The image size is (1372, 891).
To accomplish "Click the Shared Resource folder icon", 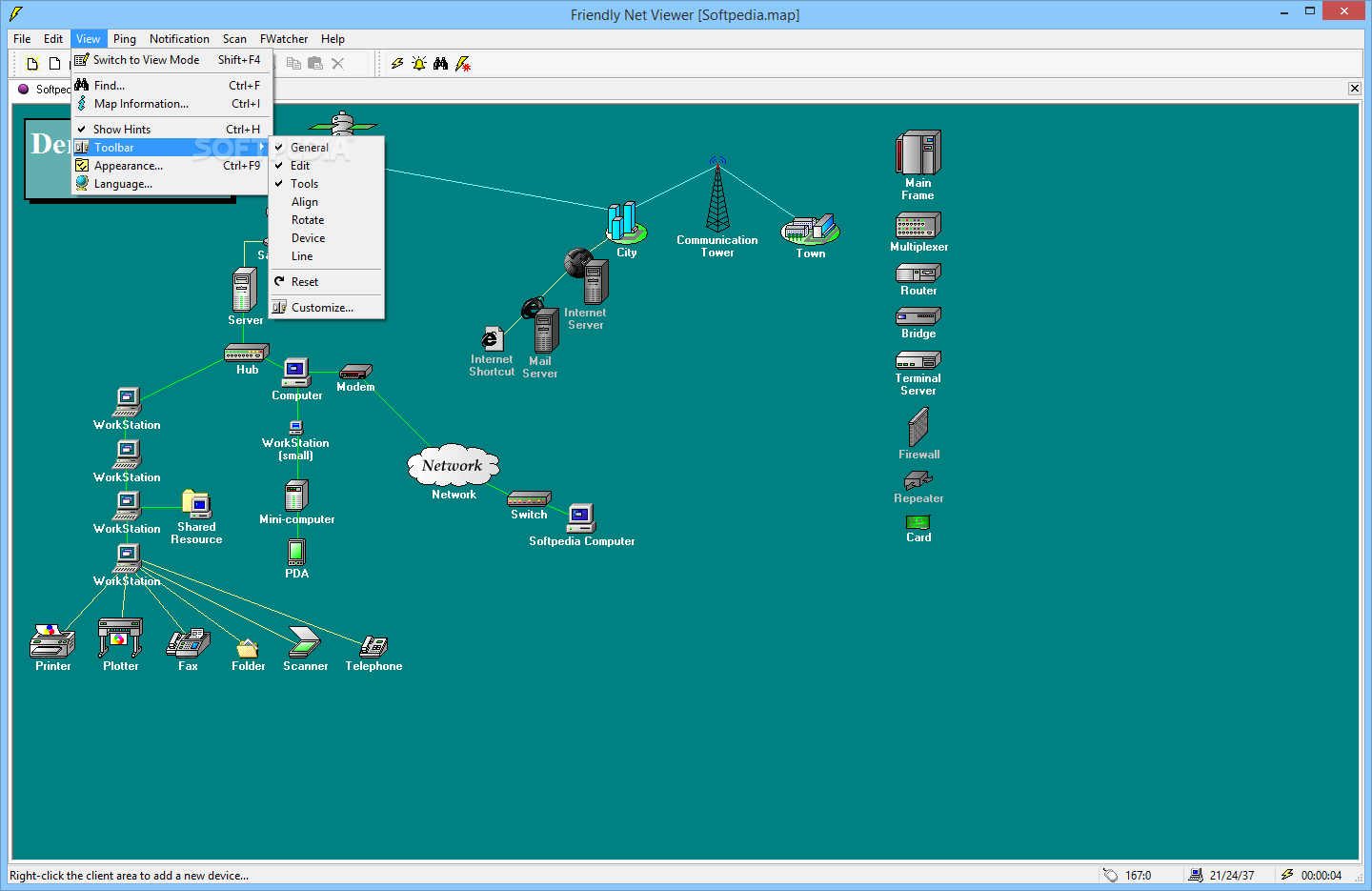I will point(196,504).
